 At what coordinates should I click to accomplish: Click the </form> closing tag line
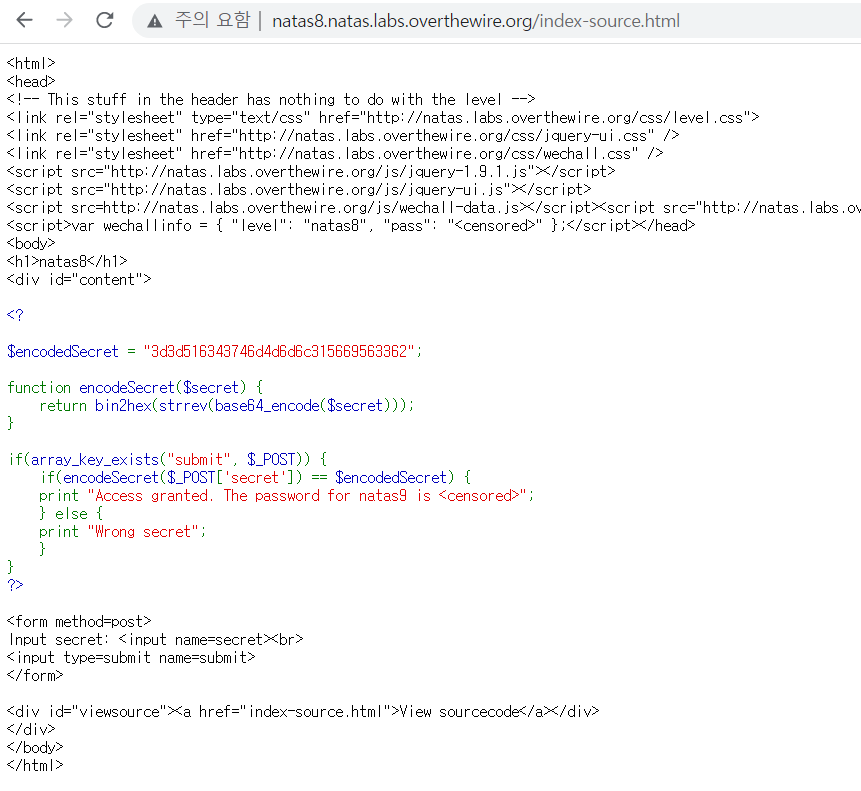35,676
